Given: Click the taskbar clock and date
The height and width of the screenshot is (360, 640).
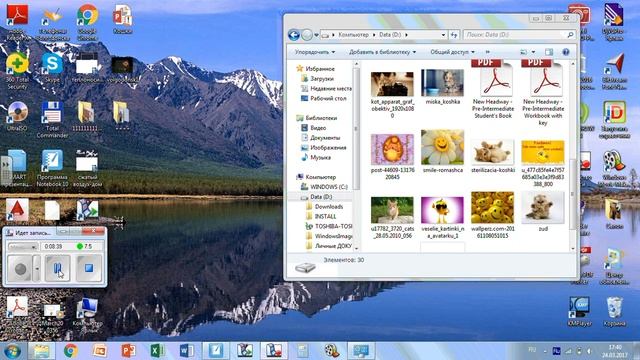Looking at the screenshot, I should [x=616, y=351].
